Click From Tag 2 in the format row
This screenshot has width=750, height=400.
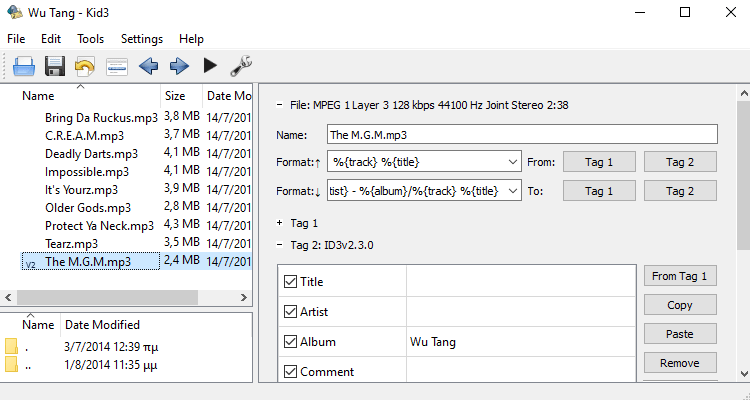click(x=680, y=162)
